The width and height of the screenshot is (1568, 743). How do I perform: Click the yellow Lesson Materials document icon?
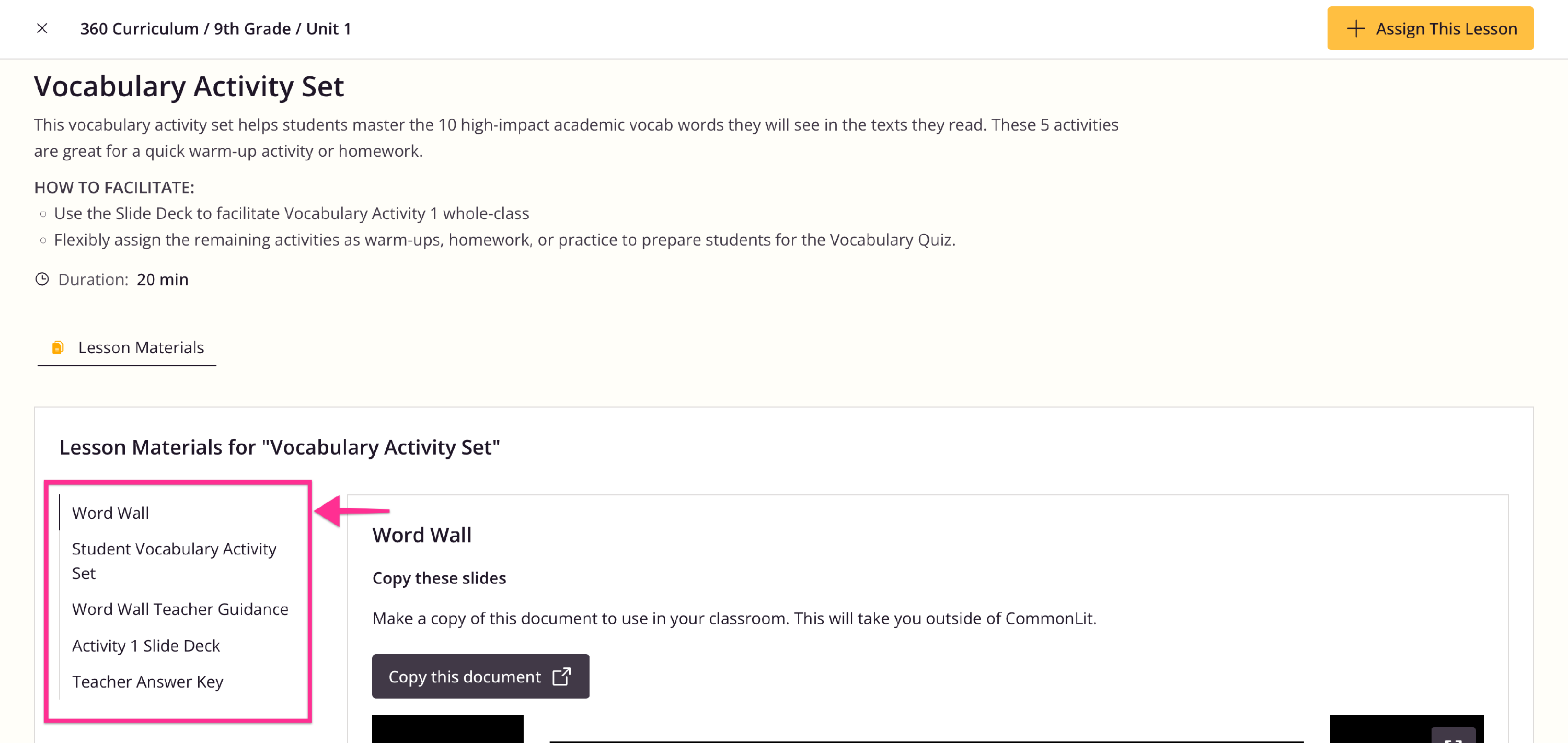[x=58, y=347]
